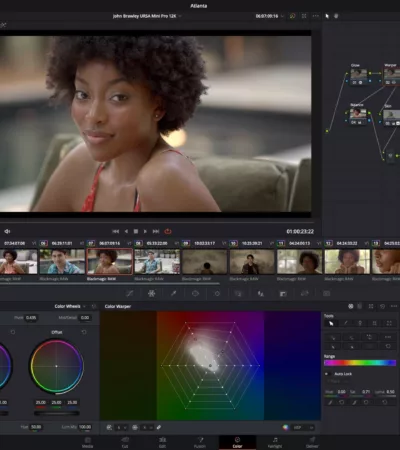Image resolution: width=400 pixels, height=450 pixels.
Task: Select clip 08 thumbnail
Action: (157, 262)
